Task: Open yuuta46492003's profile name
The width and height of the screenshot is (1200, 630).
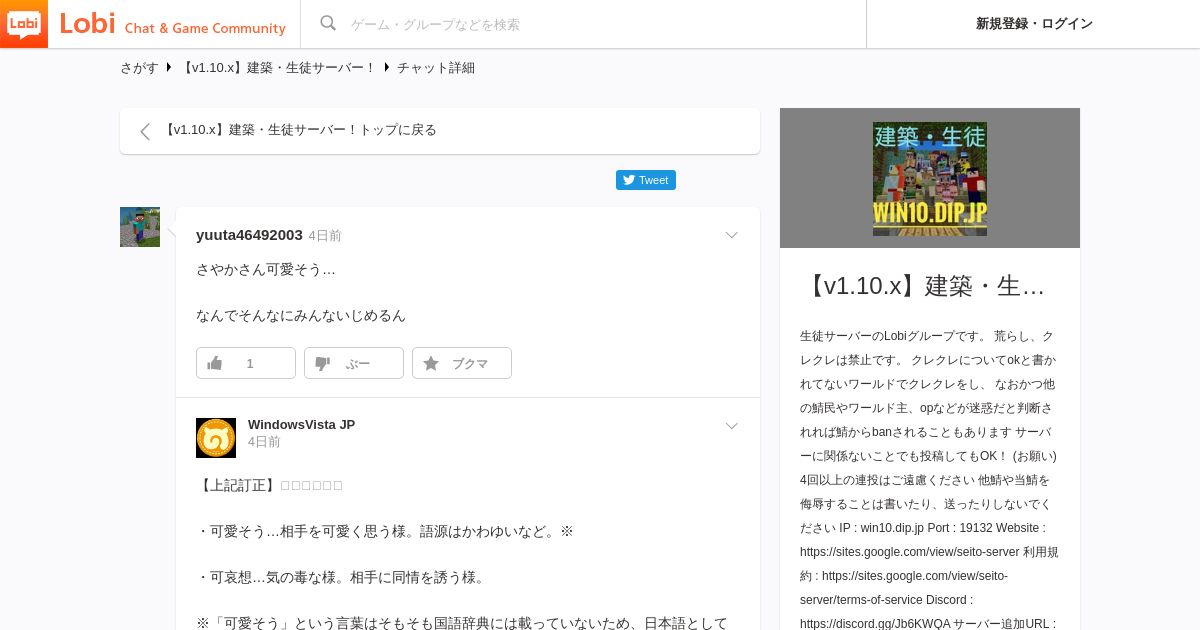Action: click(249, 235)
